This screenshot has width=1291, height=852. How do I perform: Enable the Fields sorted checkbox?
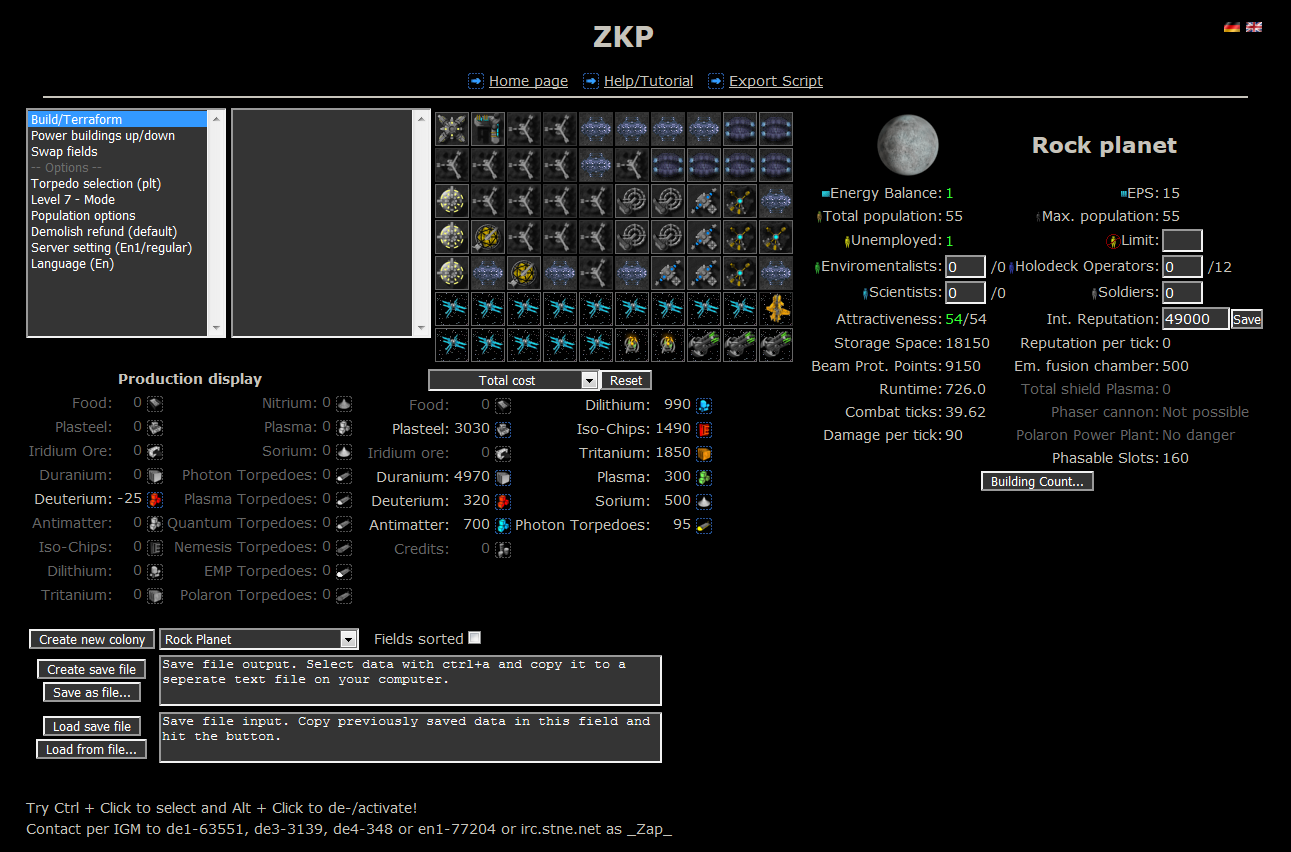[x=475, y=638]
